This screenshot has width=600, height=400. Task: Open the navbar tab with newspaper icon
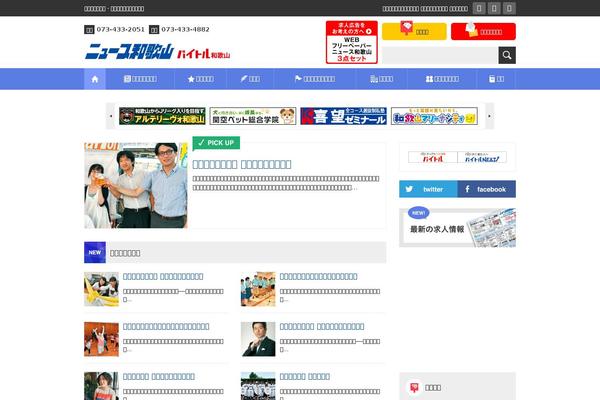(140, 79)
